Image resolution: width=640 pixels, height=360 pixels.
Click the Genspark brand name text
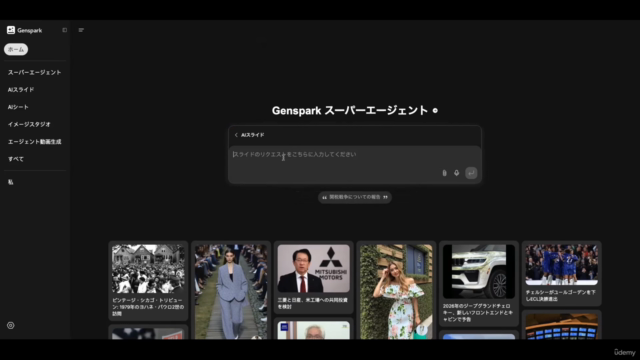(29, 30)
